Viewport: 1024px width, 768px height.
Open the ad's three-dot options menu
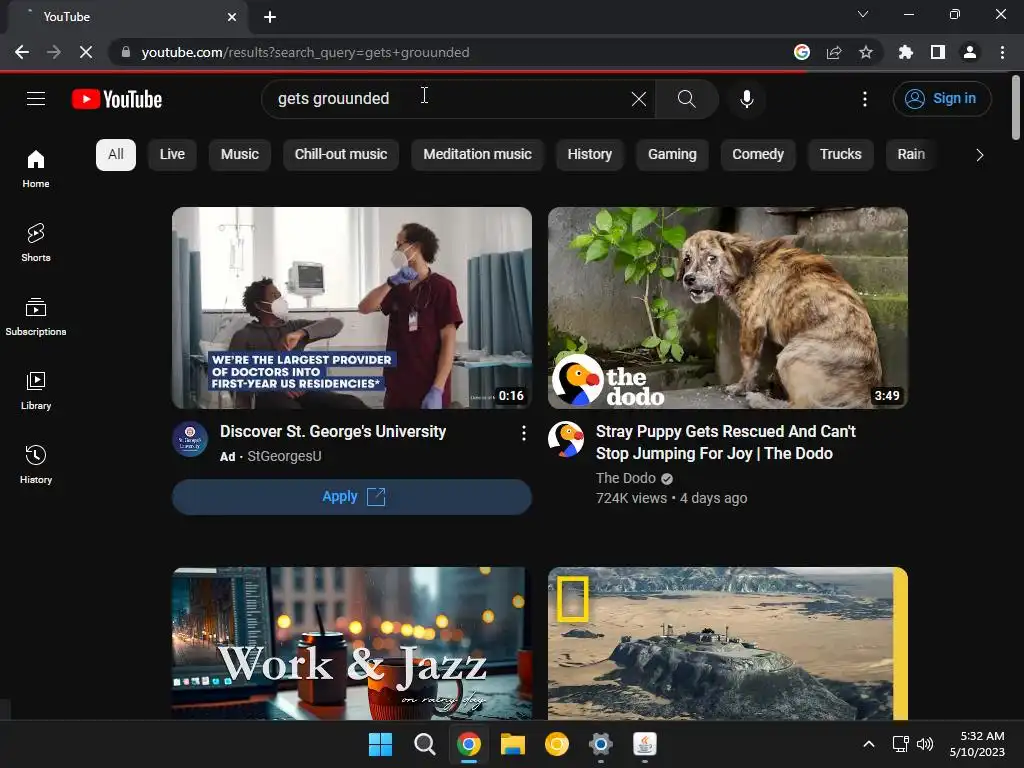click(524, 433)
